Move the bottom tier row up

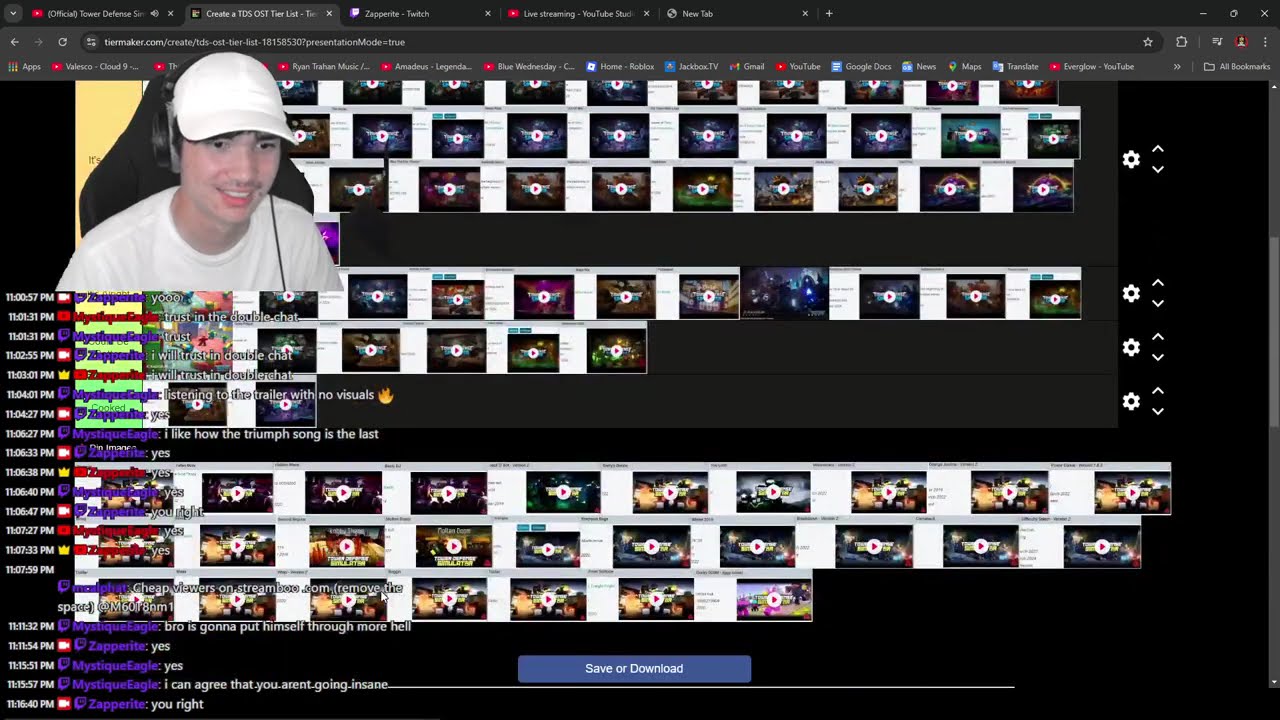pyautogui.click(x=1158, y=391)
